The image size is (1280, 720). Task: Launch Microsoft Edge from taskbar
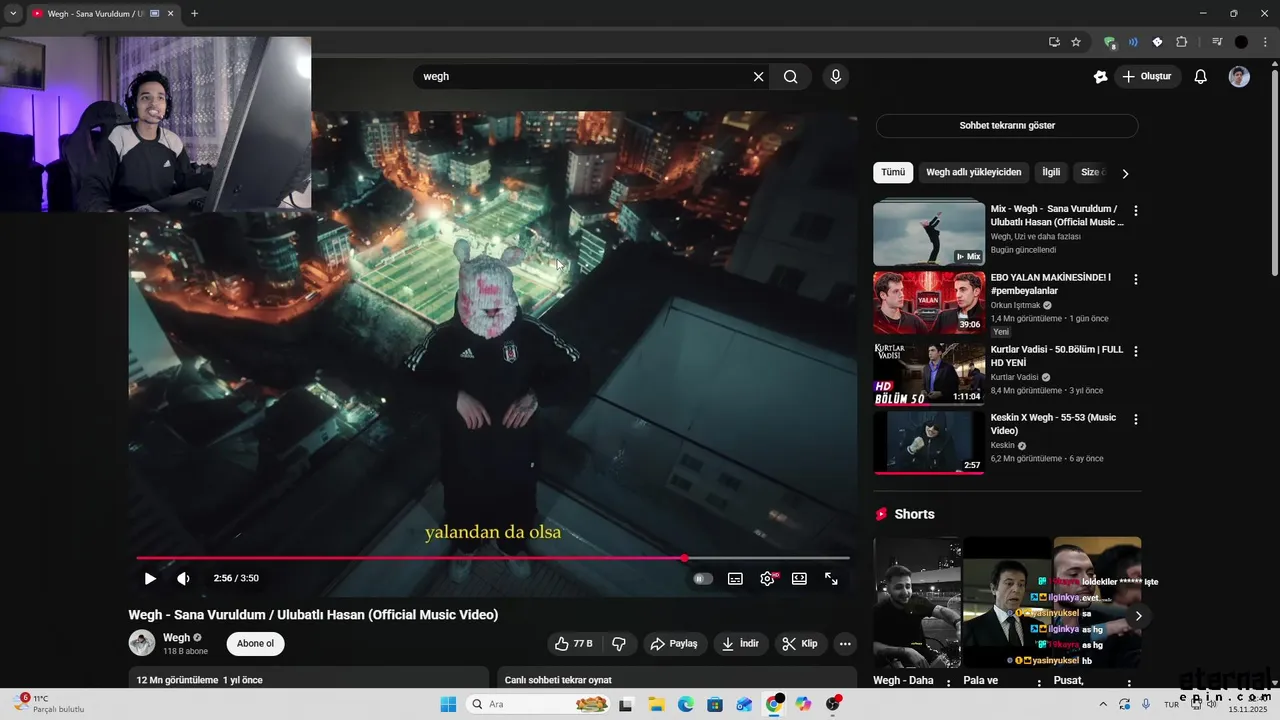686,704
